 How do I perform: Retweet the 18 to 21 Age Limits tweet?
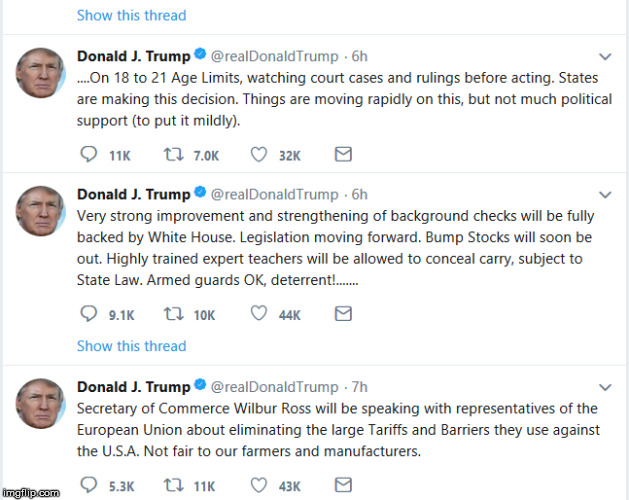(x=172, y=154)
